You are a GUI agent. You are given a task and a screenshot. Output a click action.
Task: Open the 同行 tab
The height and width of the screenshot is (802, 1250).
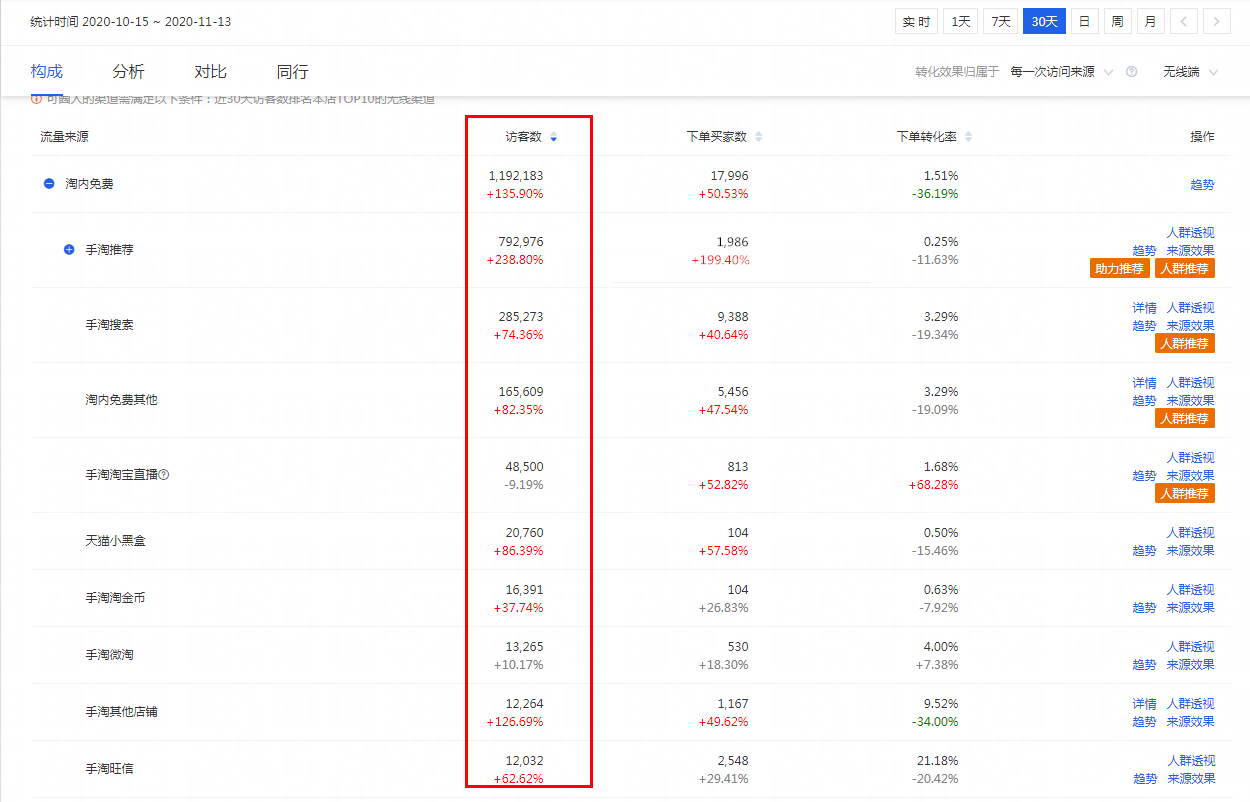point(292,72)
